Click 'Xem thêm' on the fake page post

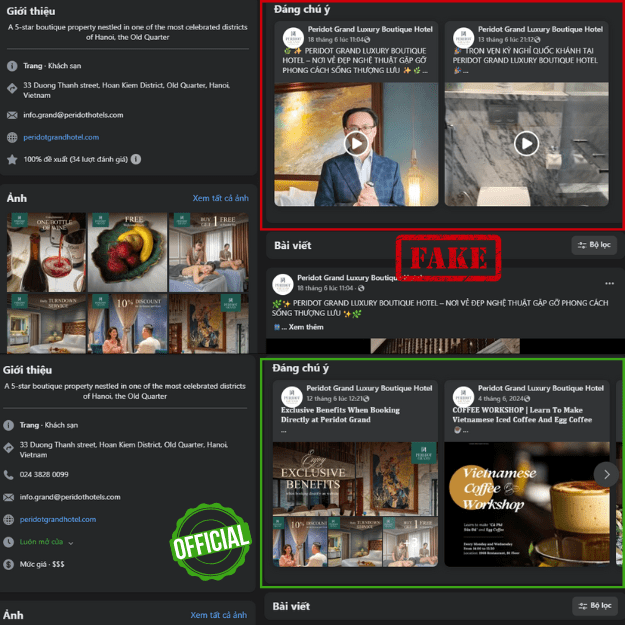(306, 327)
